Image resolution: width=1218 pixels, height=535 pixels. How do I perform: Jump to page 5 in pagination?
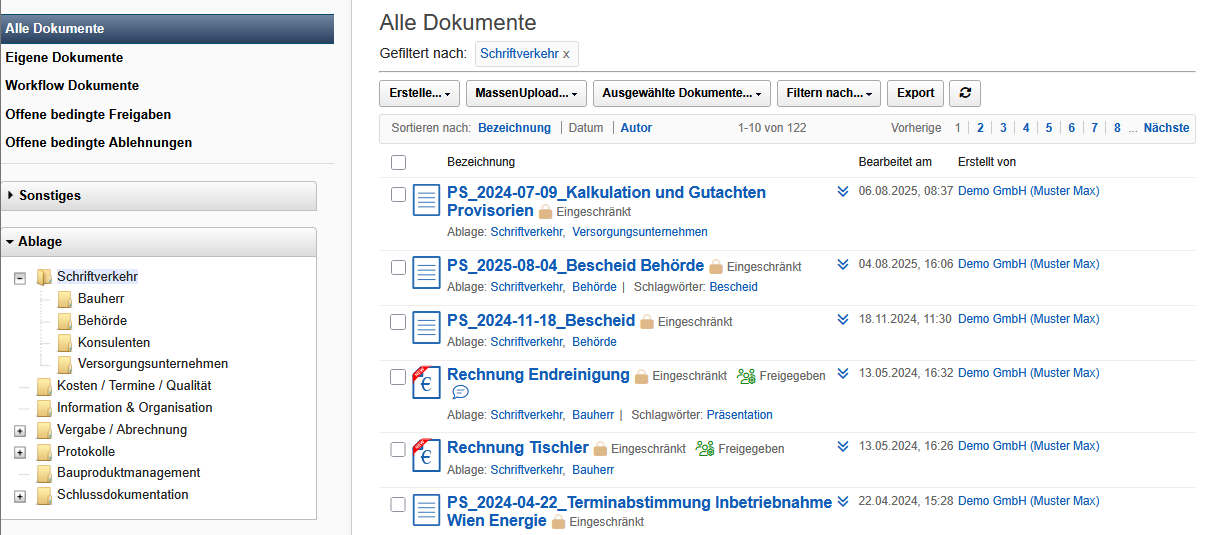pos(1049,128)
